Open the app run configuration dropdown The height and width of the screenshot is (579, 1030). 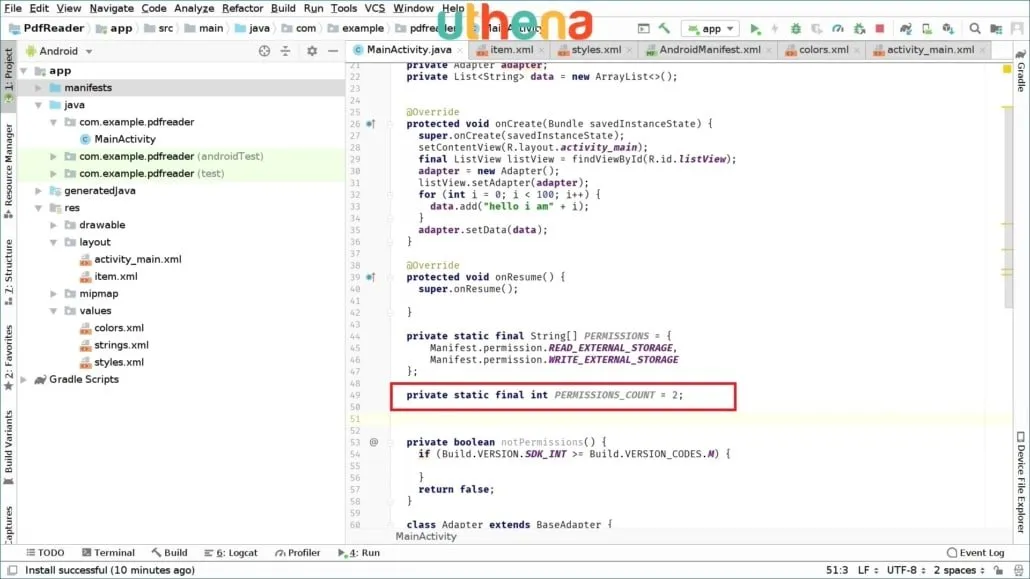click(x=711, y=29)
